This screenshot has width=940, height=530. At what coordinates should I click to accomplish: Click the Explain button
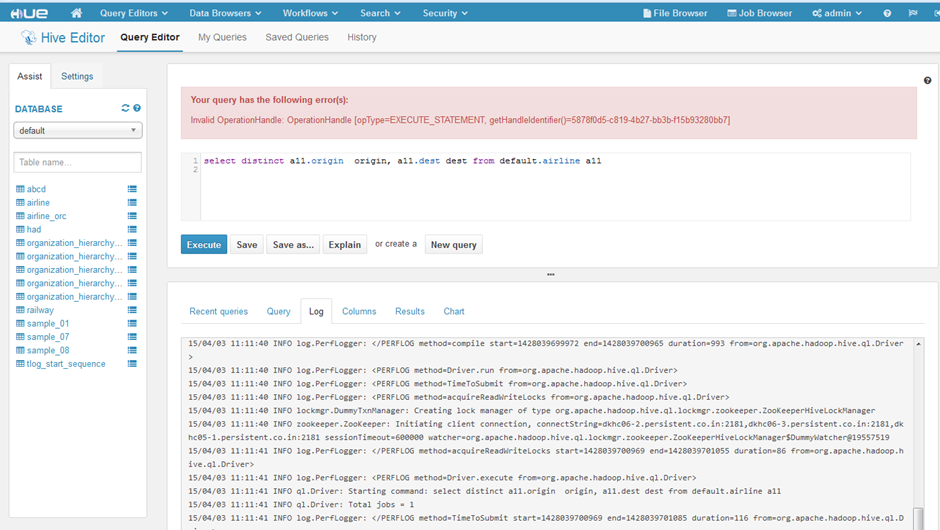(345, 245)
